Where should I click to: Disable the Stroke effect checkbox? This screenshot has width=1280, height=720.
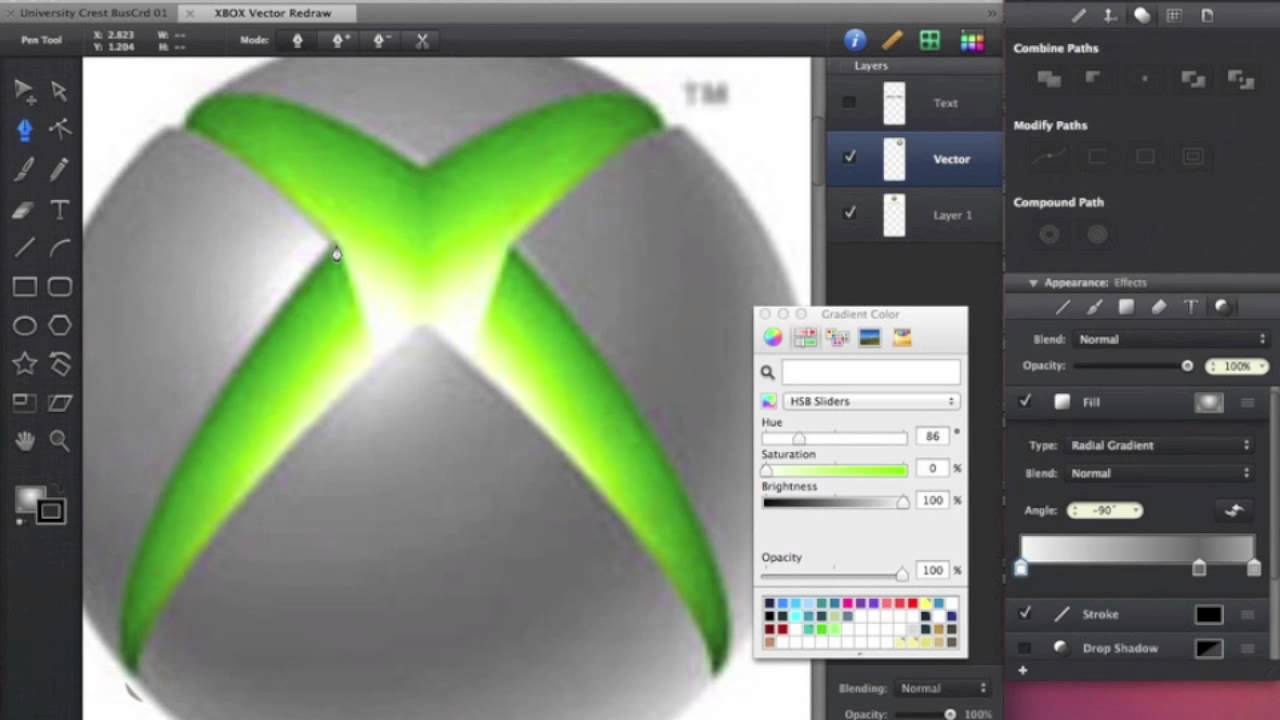1025,613
